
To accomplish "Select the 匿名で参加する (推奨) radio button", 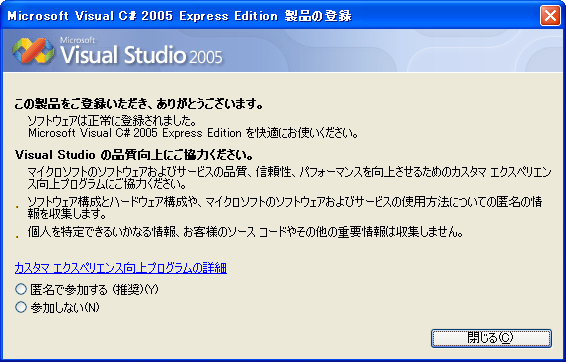I will point(21,289).
